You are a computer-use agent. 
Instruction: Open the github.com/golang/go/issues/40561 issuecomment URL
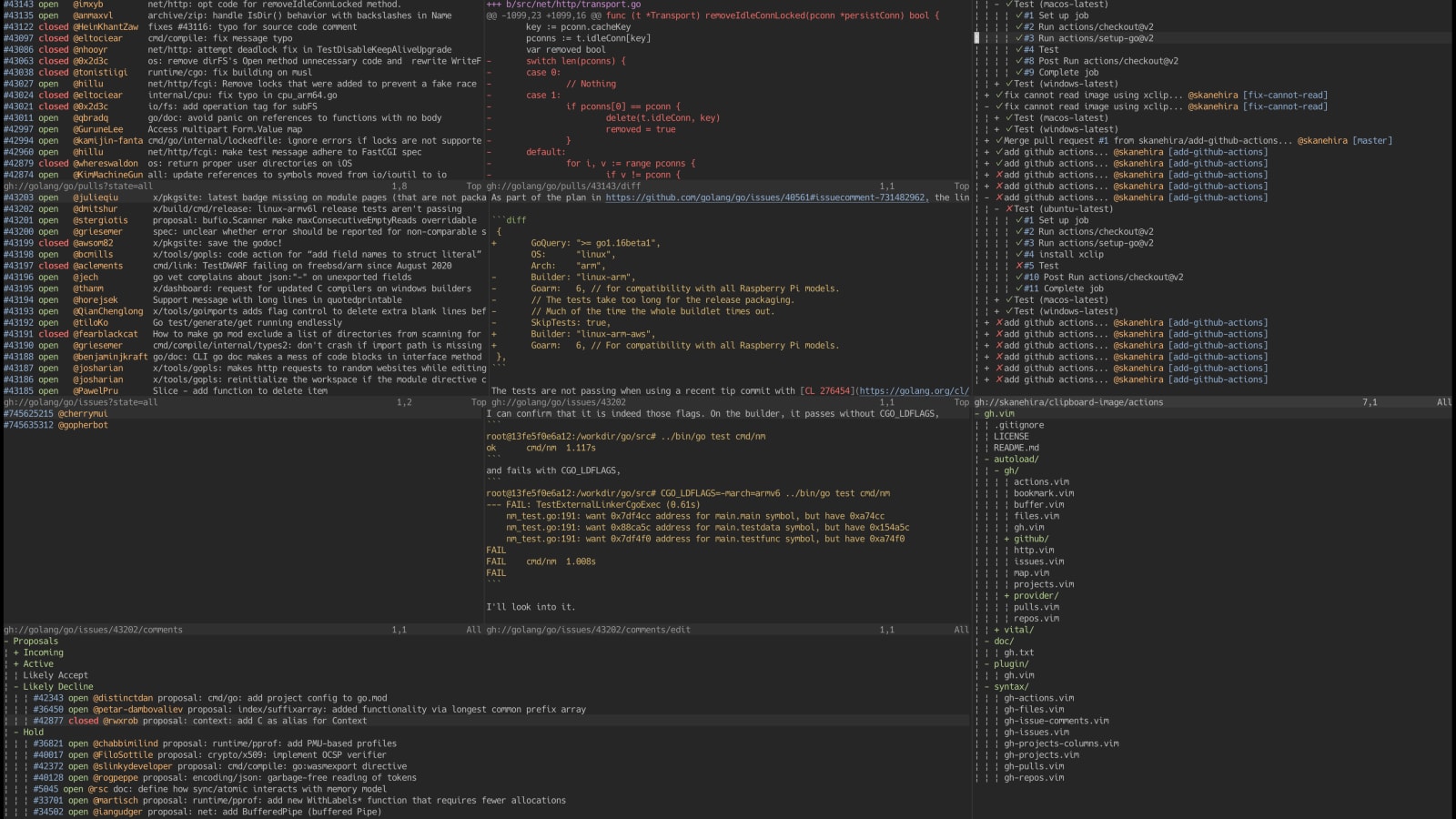click(x=766, y=197)
